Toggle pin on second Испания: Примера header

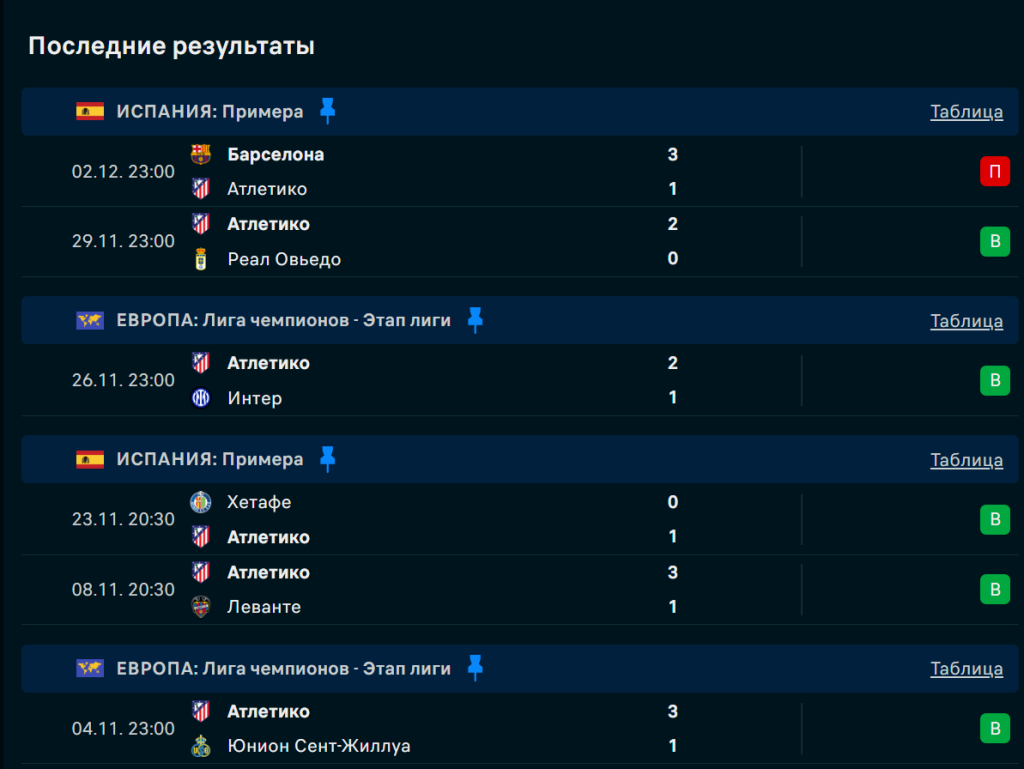coord(328,459)
